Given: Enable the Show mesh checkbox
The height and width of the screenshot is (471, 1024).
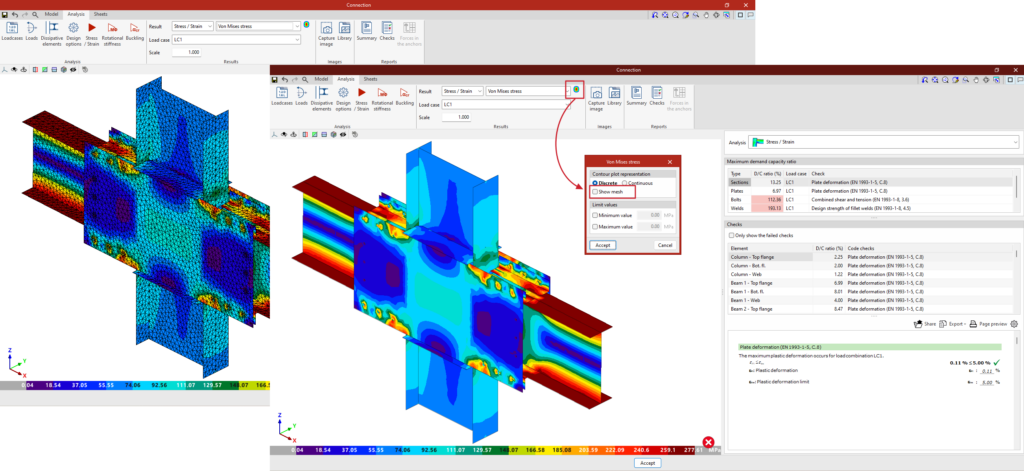Looking at the screenshot, I should [595, 192].
